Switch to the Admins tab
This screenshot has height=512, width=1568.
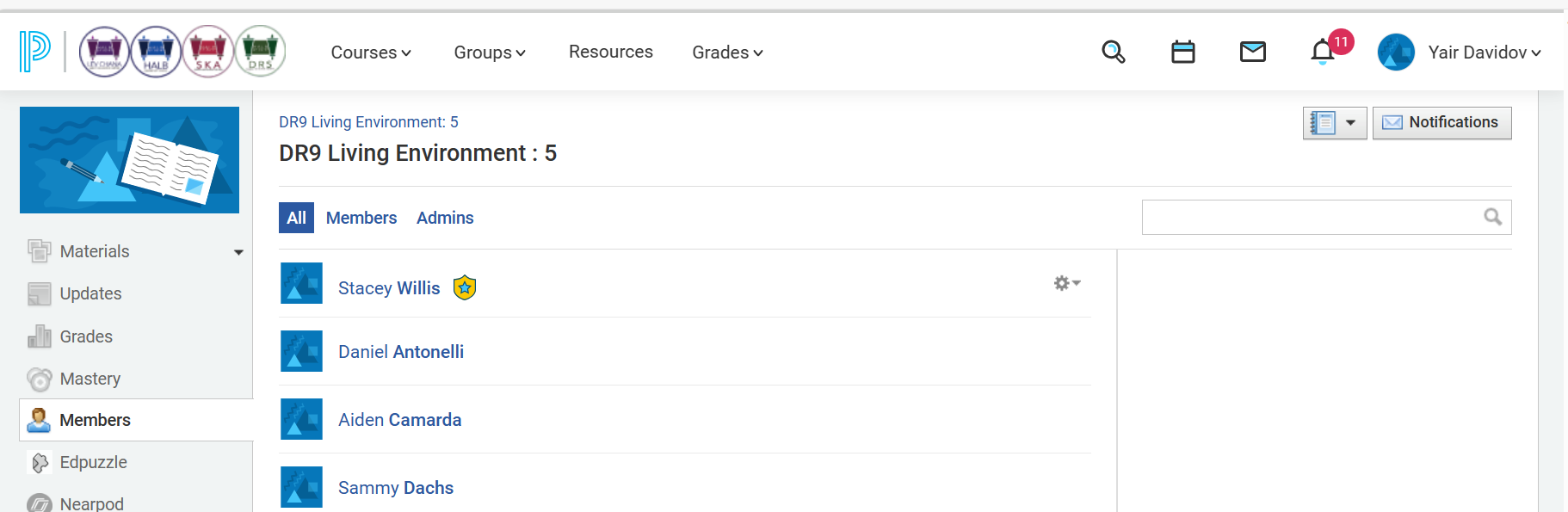[445, 218]
